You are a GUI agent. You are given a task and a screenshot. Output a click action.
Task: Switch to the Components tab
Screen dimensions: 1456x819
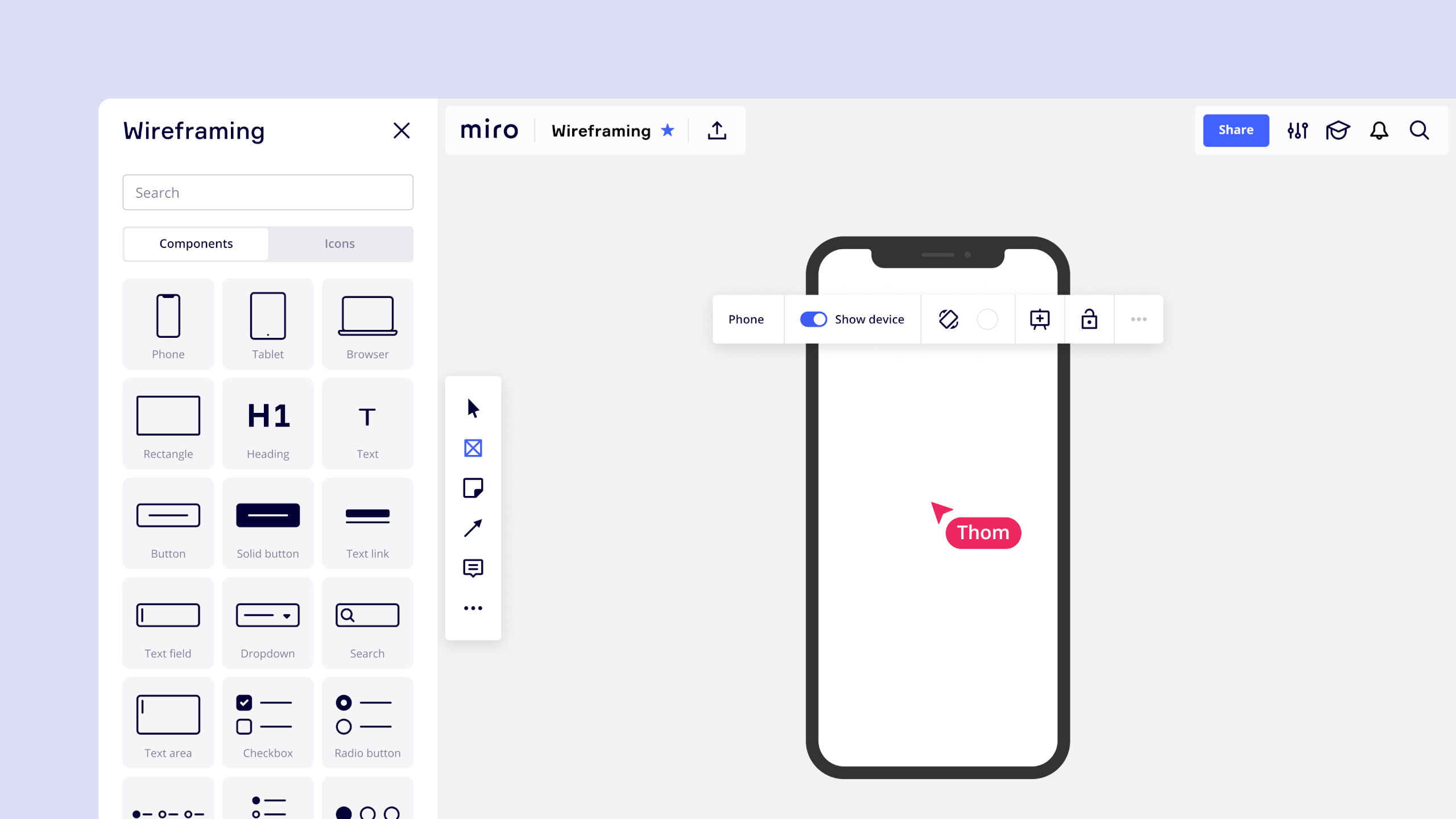[196, 243]
